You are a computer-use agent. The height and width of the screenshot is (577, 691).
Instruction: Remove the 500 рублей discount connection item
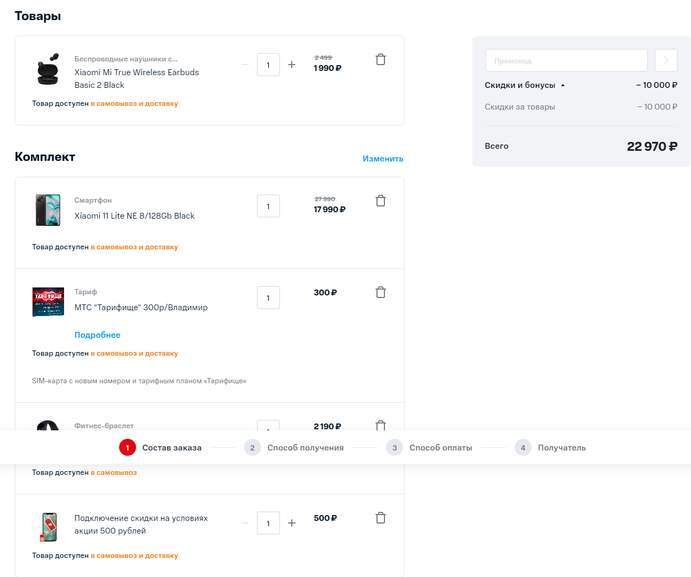[x=380, y=518]
